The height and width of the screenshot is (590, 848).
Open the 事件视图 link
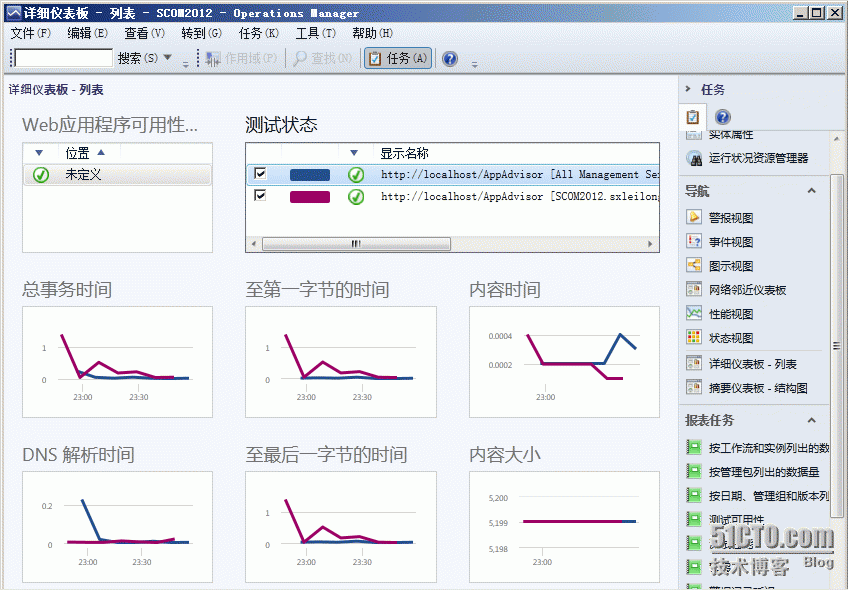[731, 242]
